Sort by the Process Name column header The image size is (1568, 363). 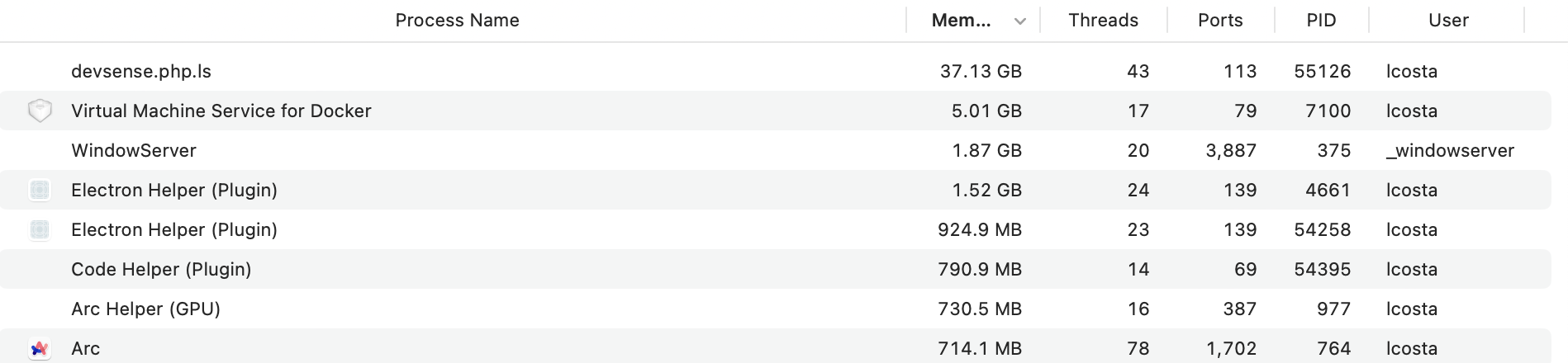click(x=457, y=21)
